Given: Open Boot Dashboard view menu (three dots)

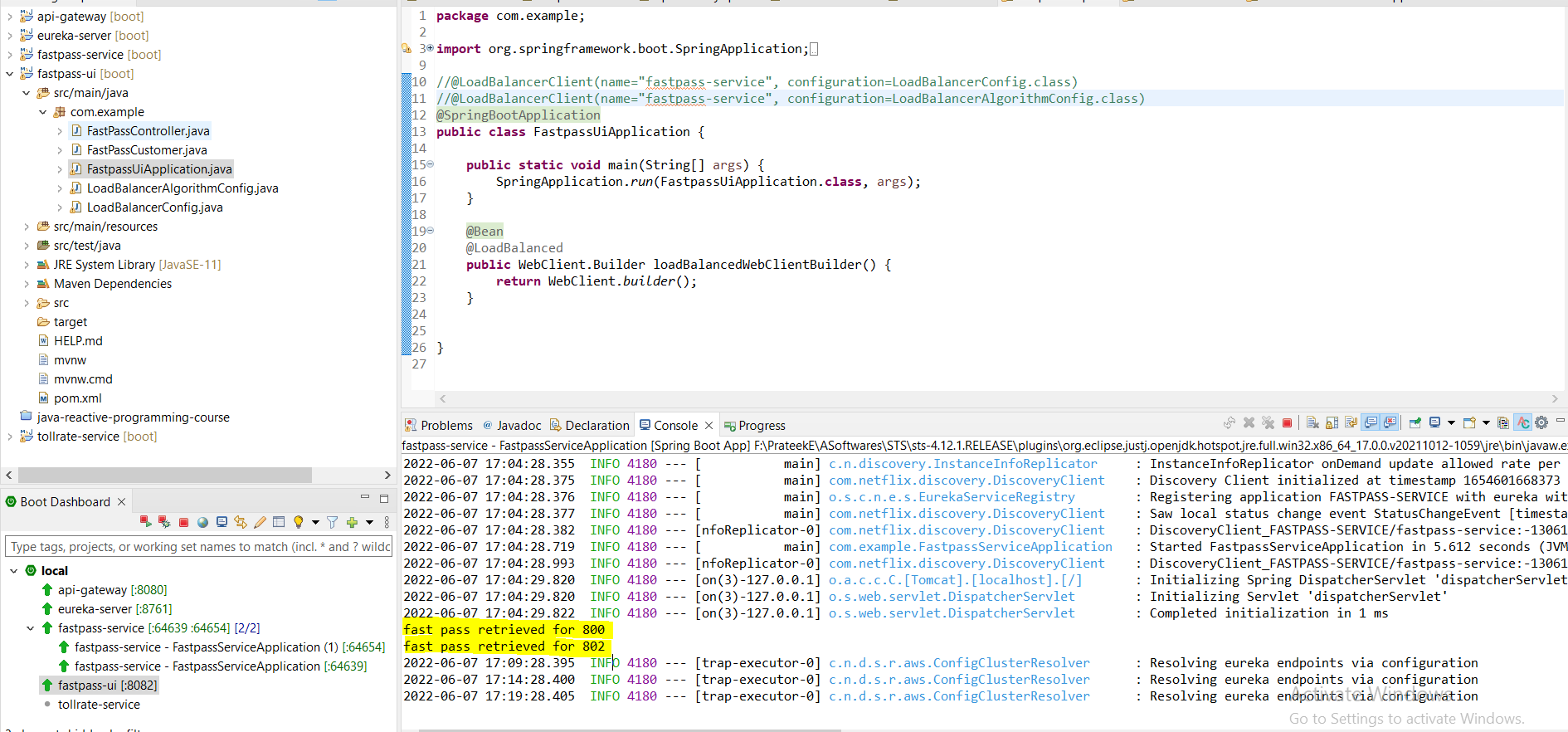Looking at the screenshot, I should point(387,522).
